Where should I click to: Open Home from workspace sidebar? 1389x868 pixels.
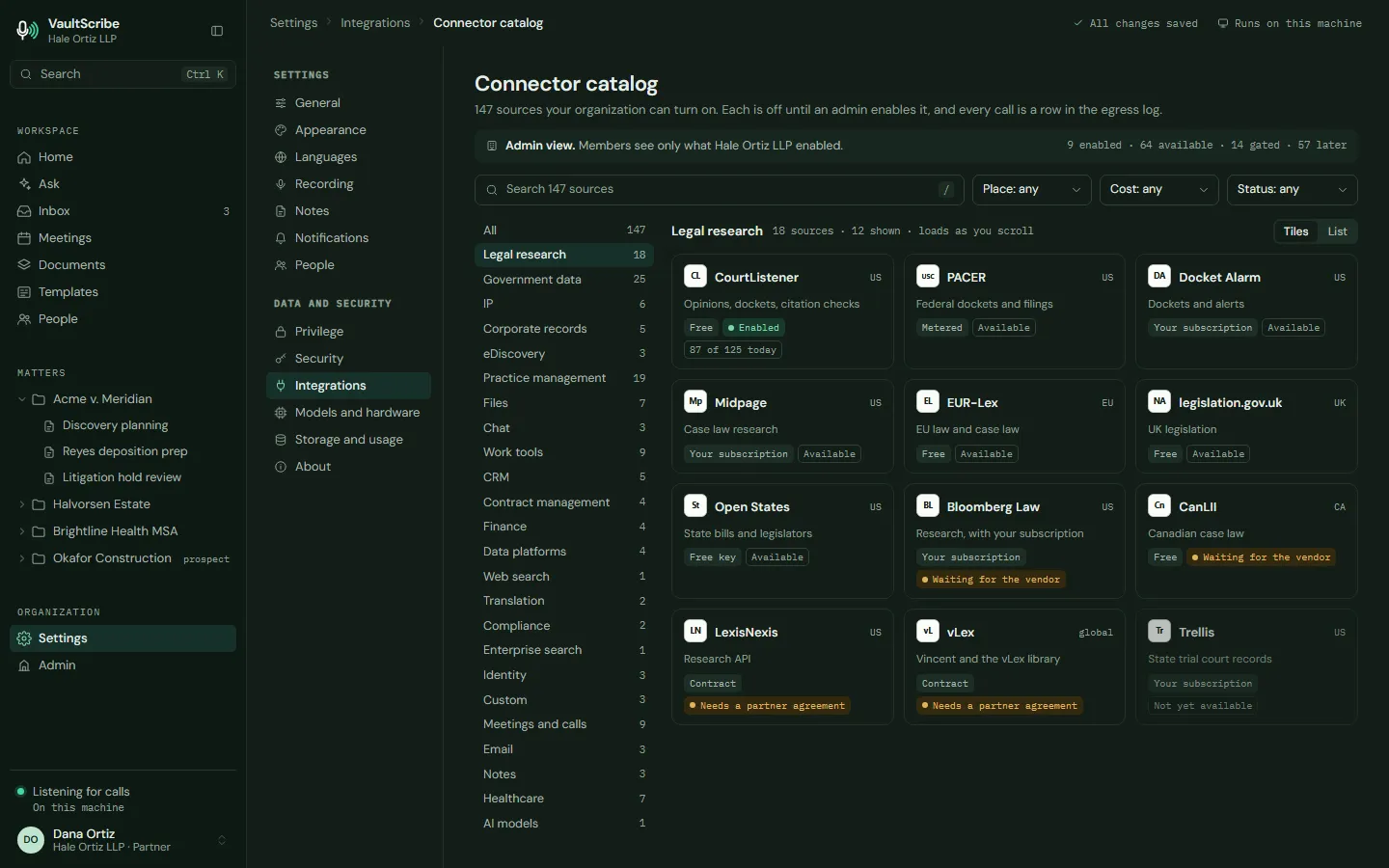(123, 157)
